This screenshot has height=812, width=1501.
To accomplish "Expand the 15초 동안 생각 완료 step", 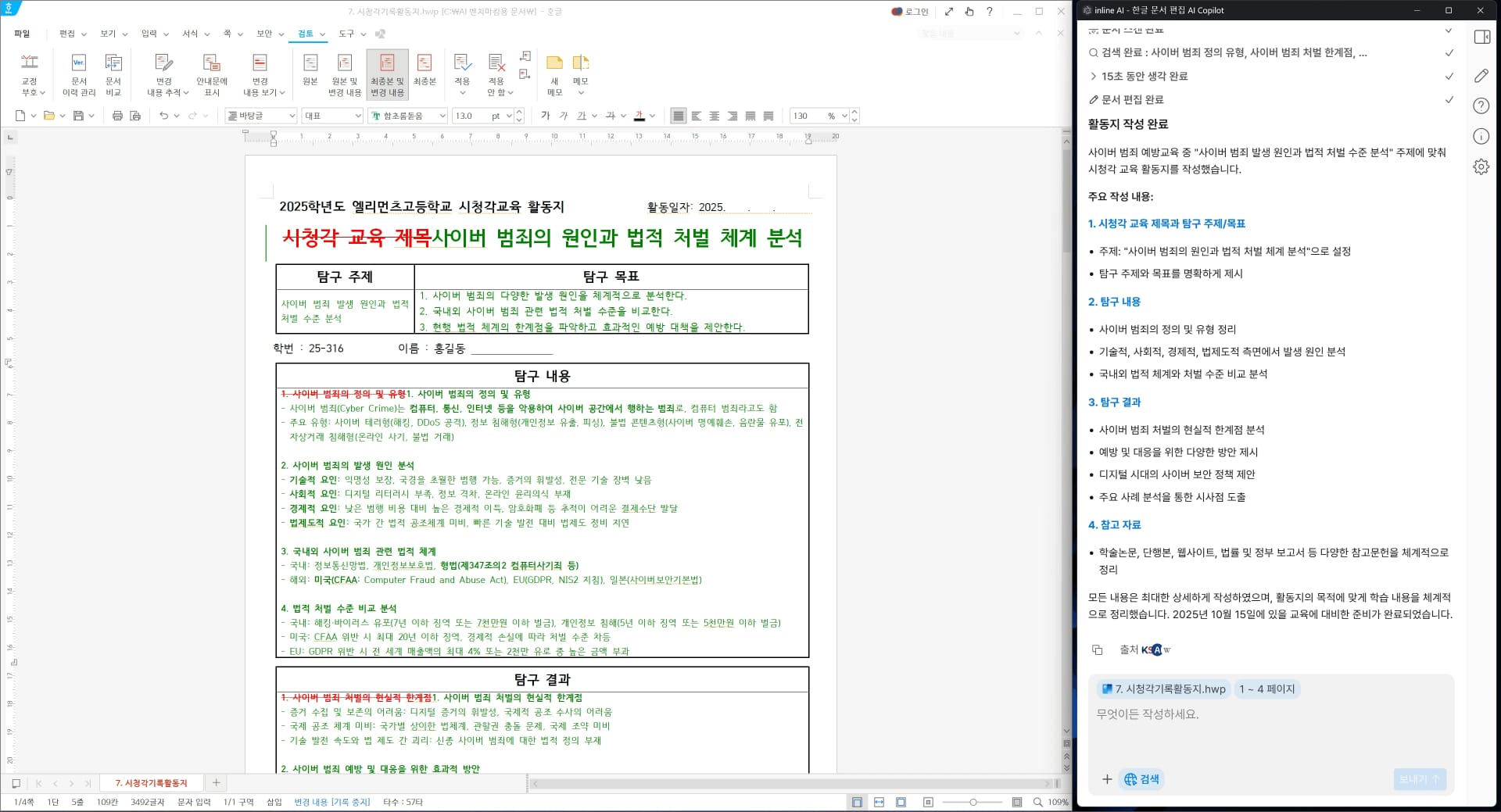I will 1094,76.
